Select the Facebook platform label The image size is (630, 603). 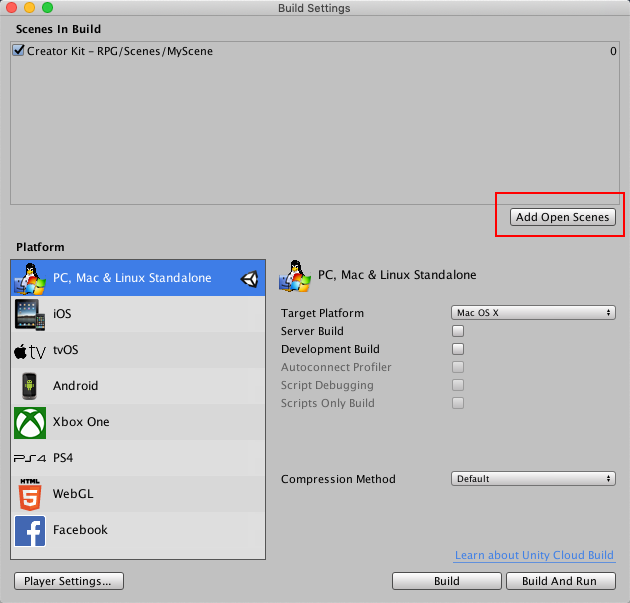(x=80, y=530)
